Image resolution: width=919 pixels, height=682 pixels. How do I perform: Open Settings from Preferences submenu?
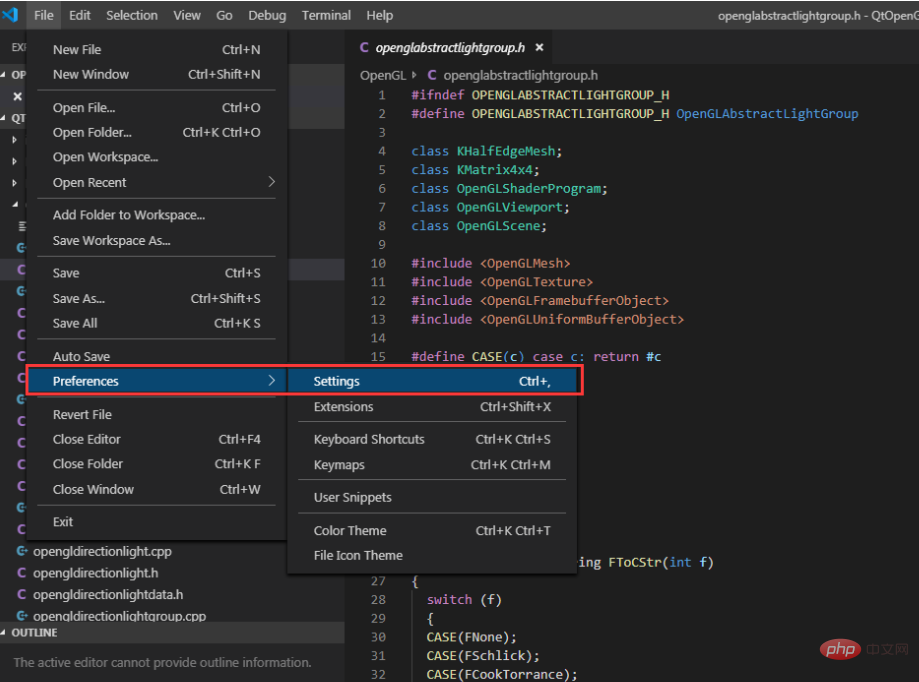432,381
